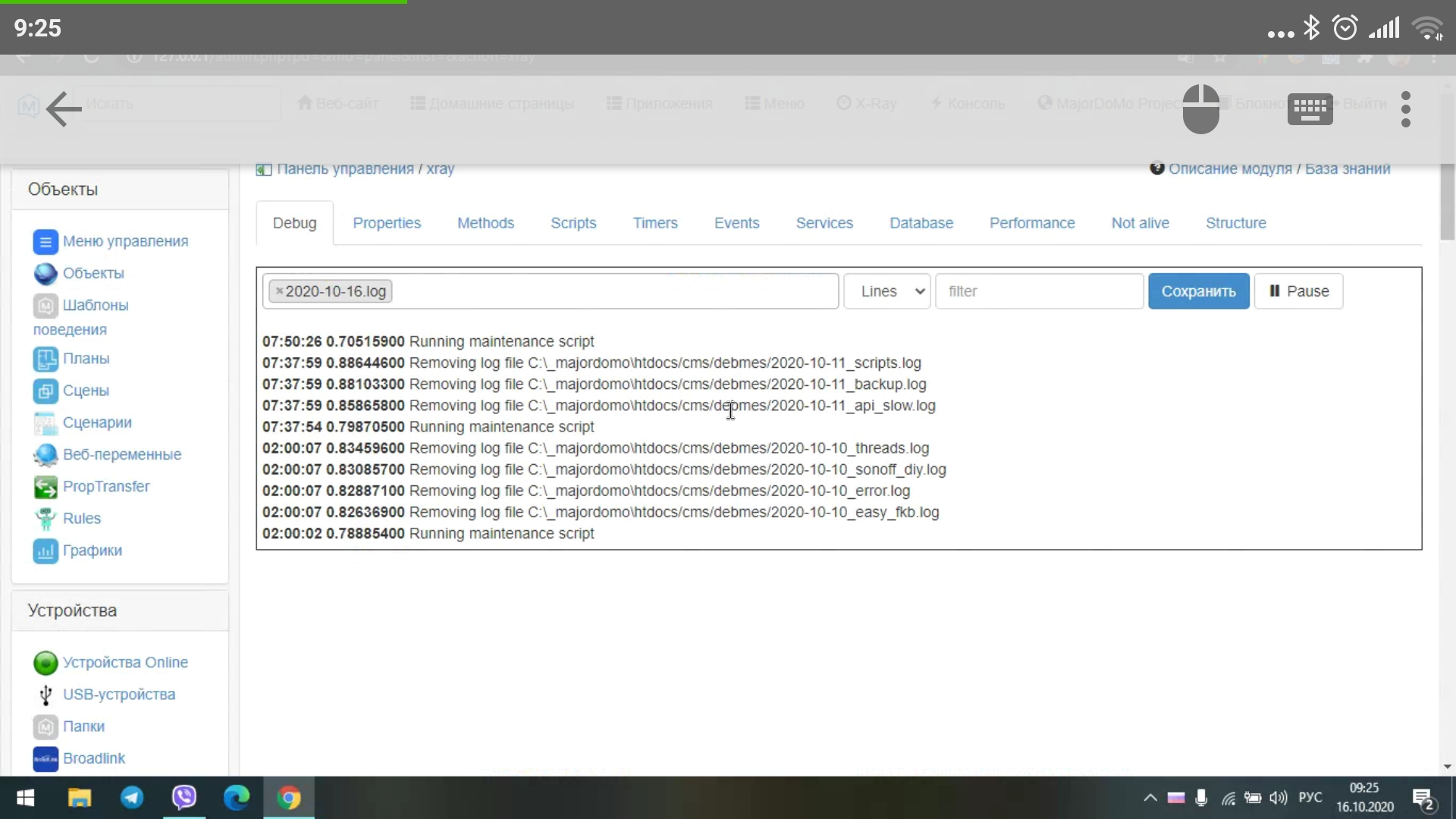Viewport: 1456px width, 819px height.
Task: Select the PropTransfer sidebar item
Action: tap(106, 486)
